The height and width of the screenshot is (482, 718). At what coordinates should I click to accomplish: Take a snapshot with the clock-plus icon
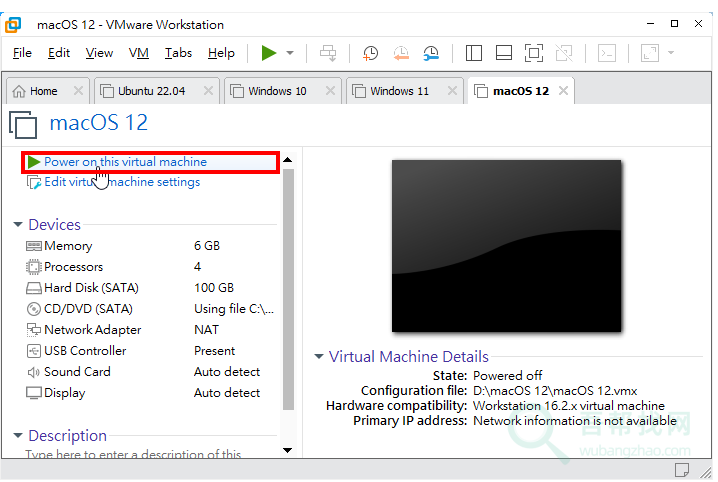(x=370, y=53)
